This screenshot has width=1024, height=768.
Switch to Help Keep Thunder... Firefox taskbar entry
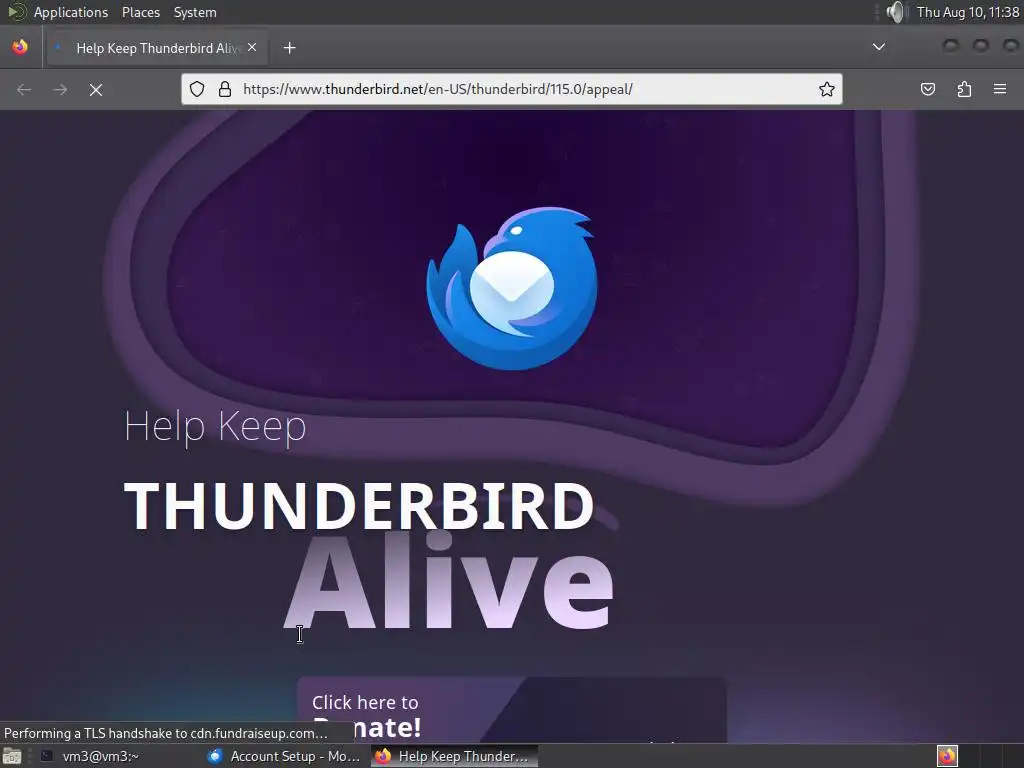point(455,756)
